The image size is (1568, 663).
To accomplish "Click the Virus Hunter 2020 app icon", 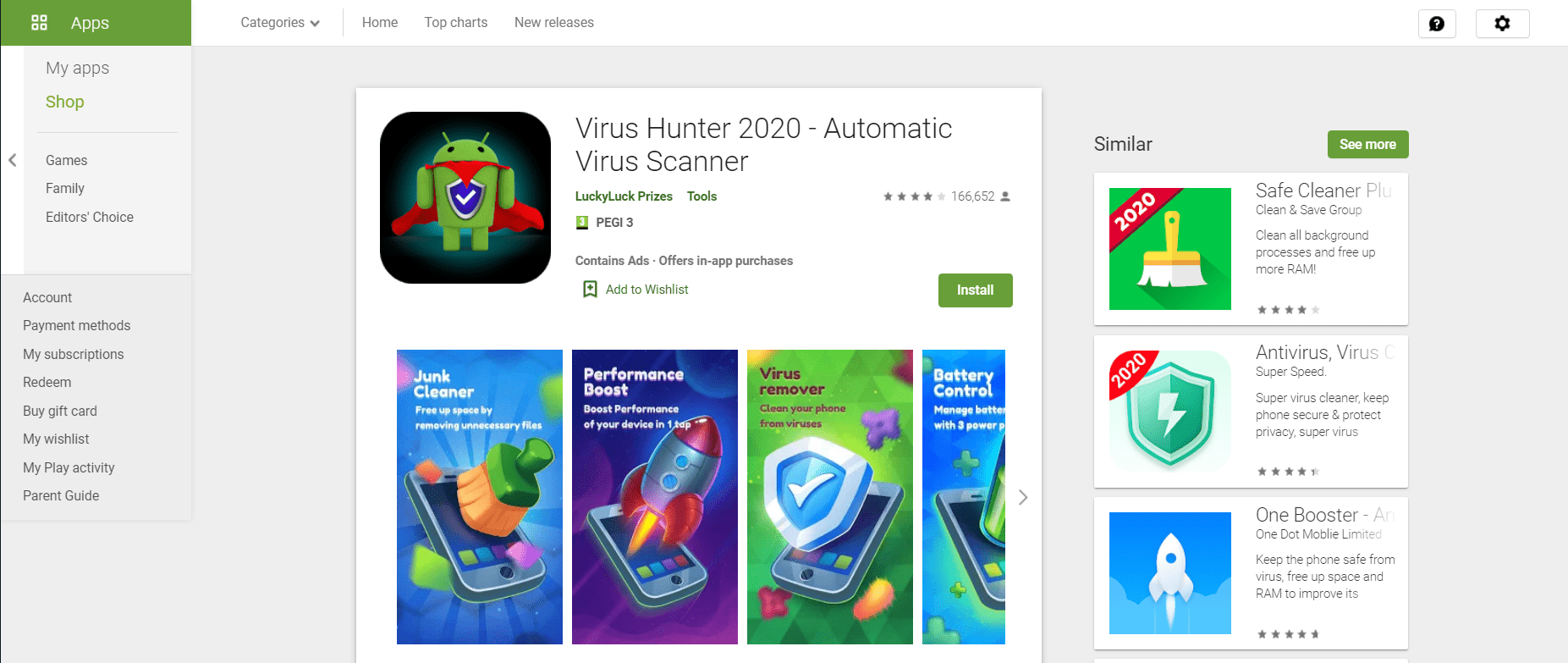I will tap(465, 197).
